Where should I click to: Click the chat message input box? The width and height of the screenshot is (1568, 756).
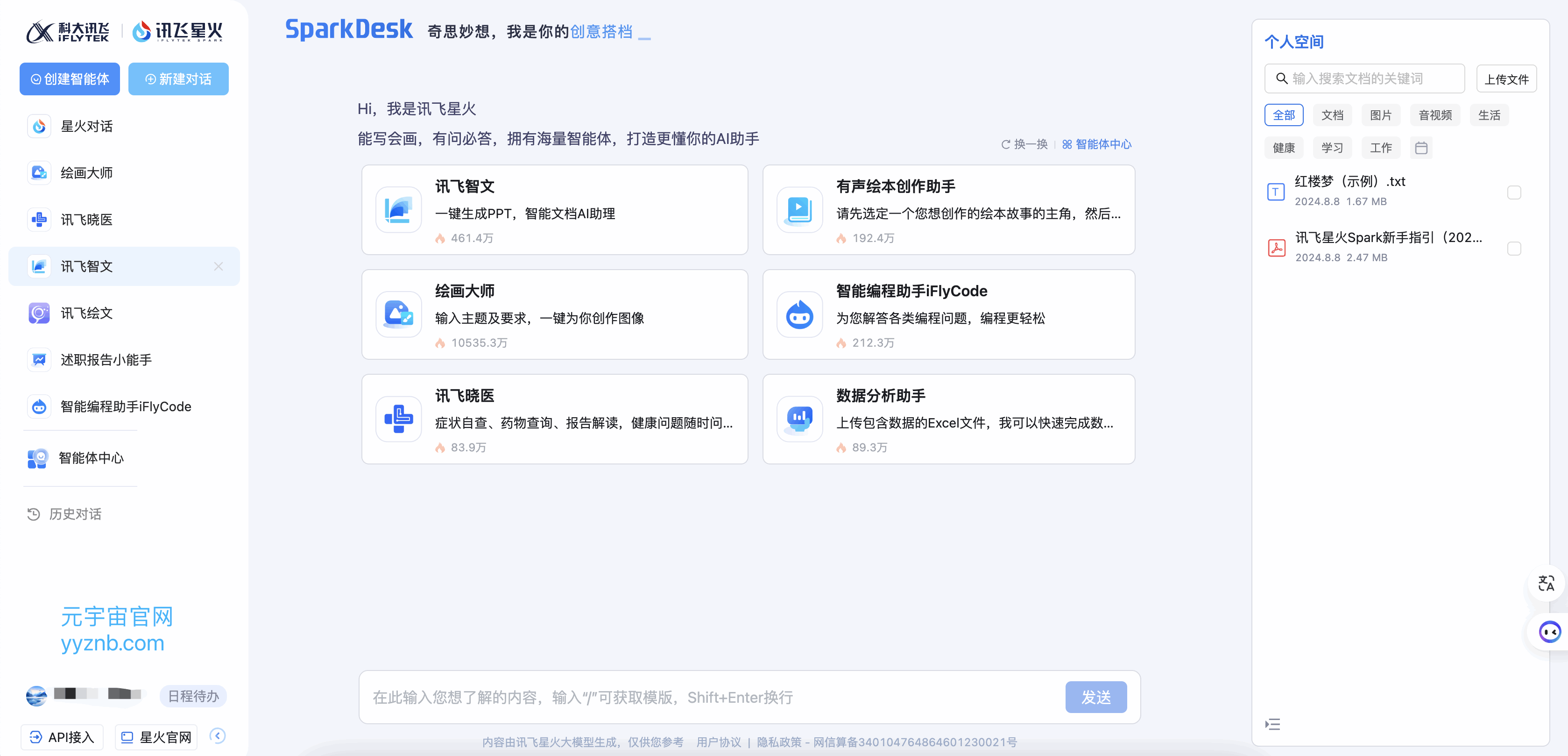tap(712, 697)
